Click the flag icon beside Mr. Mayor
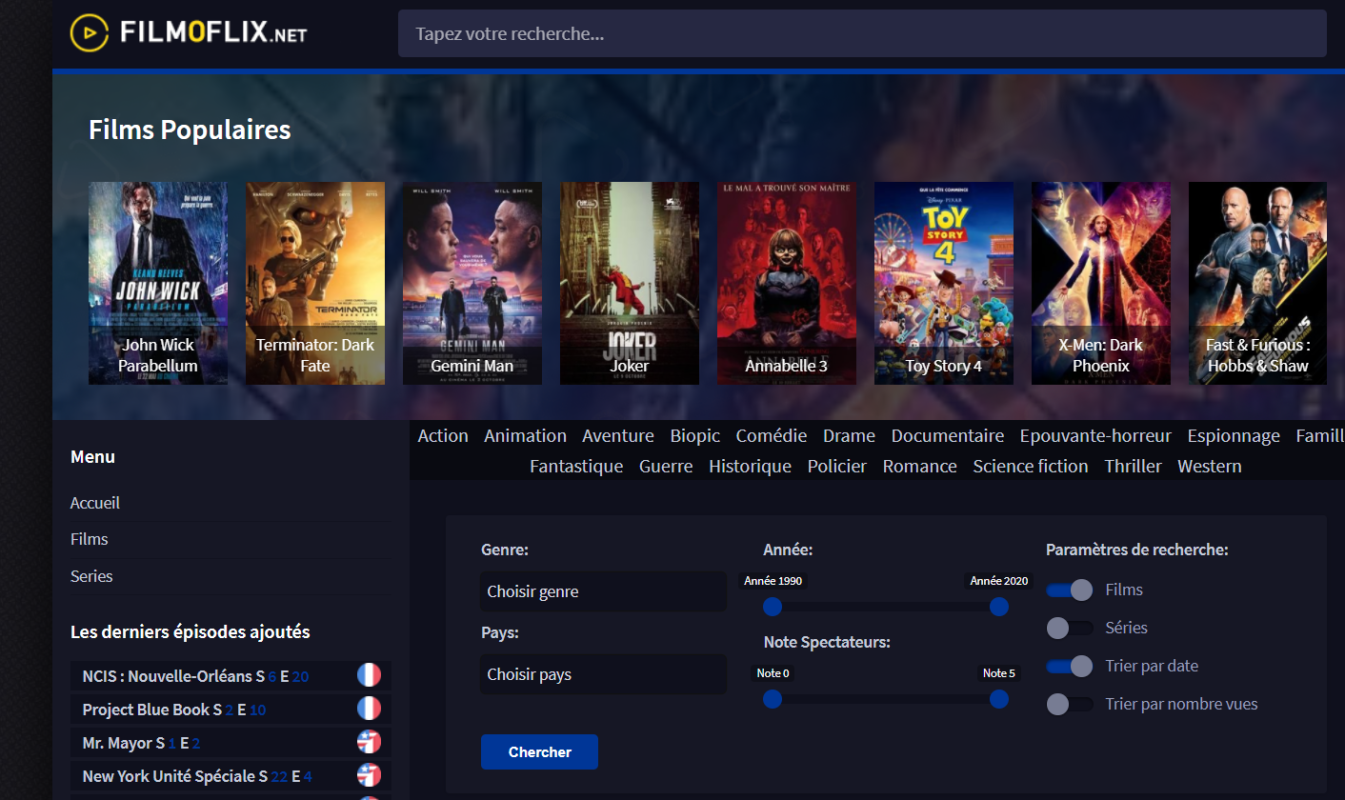The width and height of the screenshot is (1345, 800). click(x=369, y=742)
